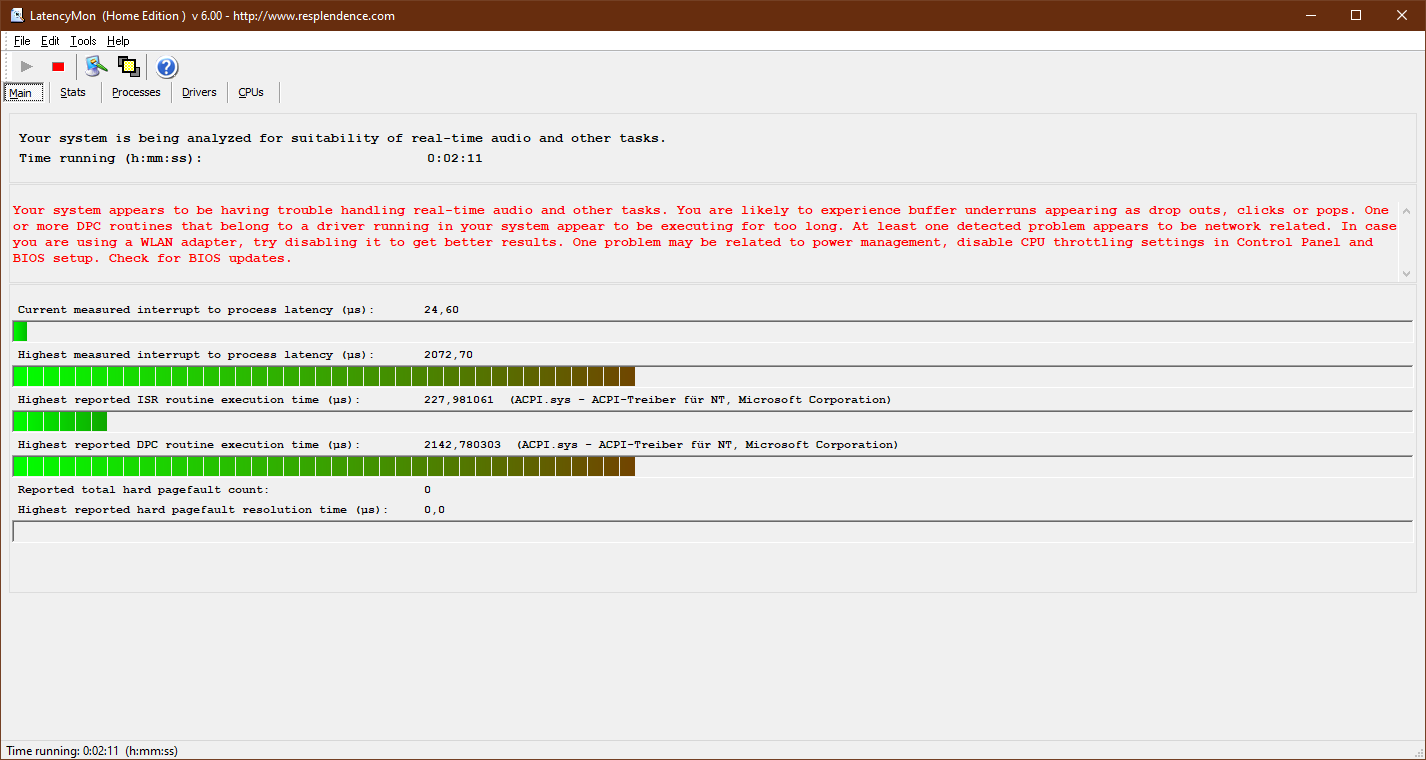Open the File menu
The height and width of the screenshot is (760, 1426).
point(22,41)
